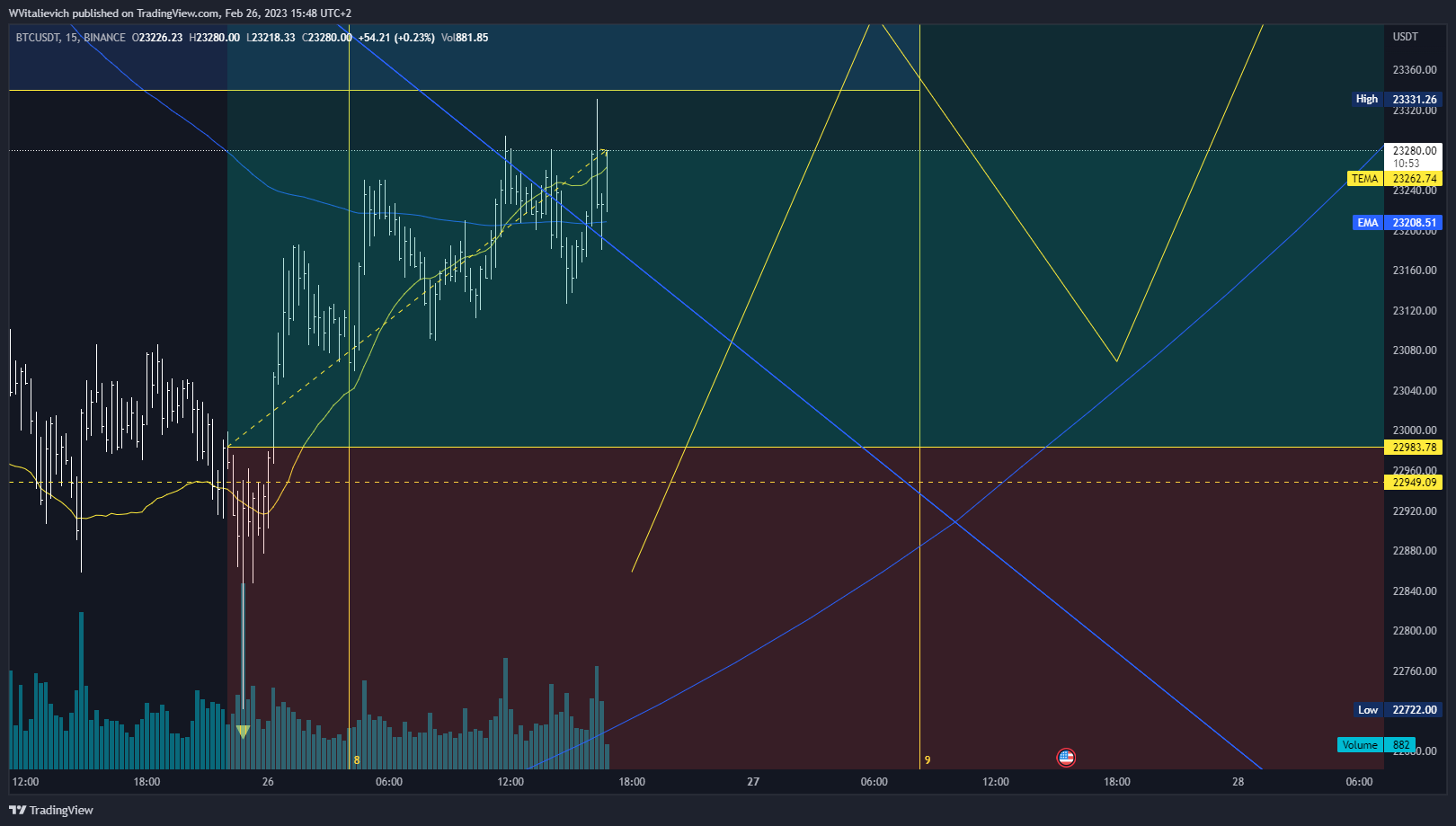This screenshot has height=826, width=1456.
Task: Click the 22983.78 price level tag
Action: point(1414,448)
